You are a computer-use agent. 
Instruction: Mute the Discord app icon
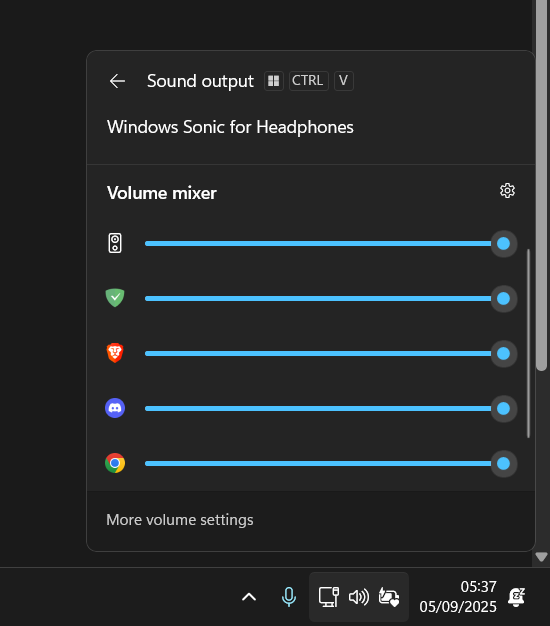[x=115, y=408]
